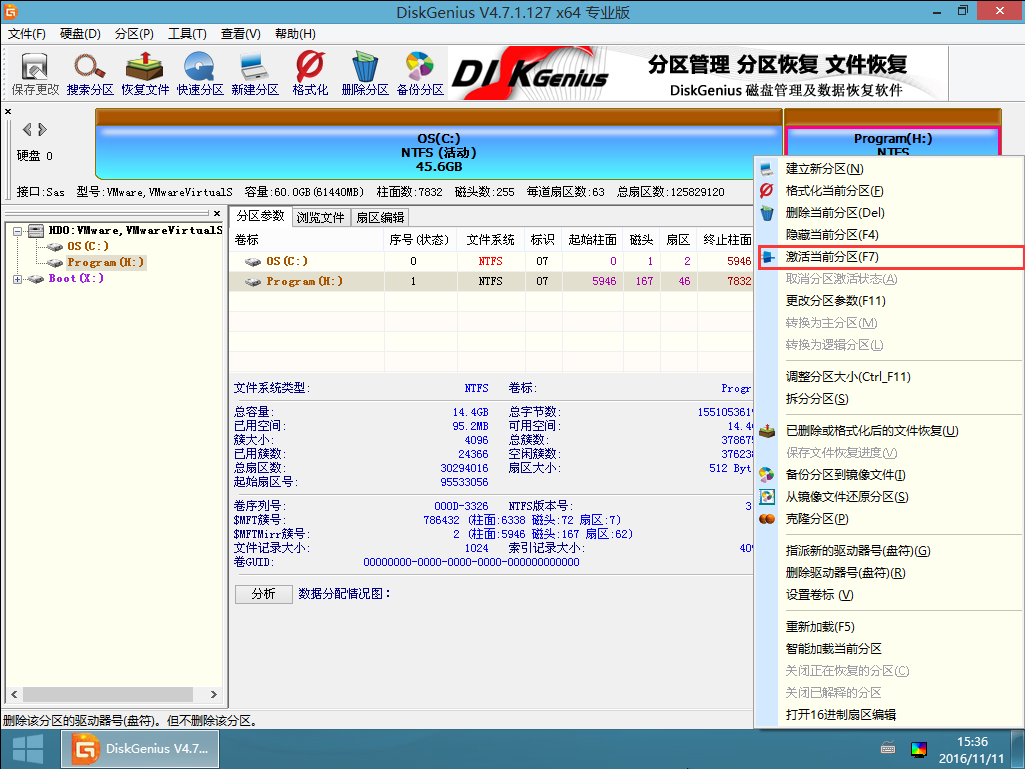Click the New Partition (新建分区) icon
The width and height of the screenshot is (1025, 769).
point(255,74)
